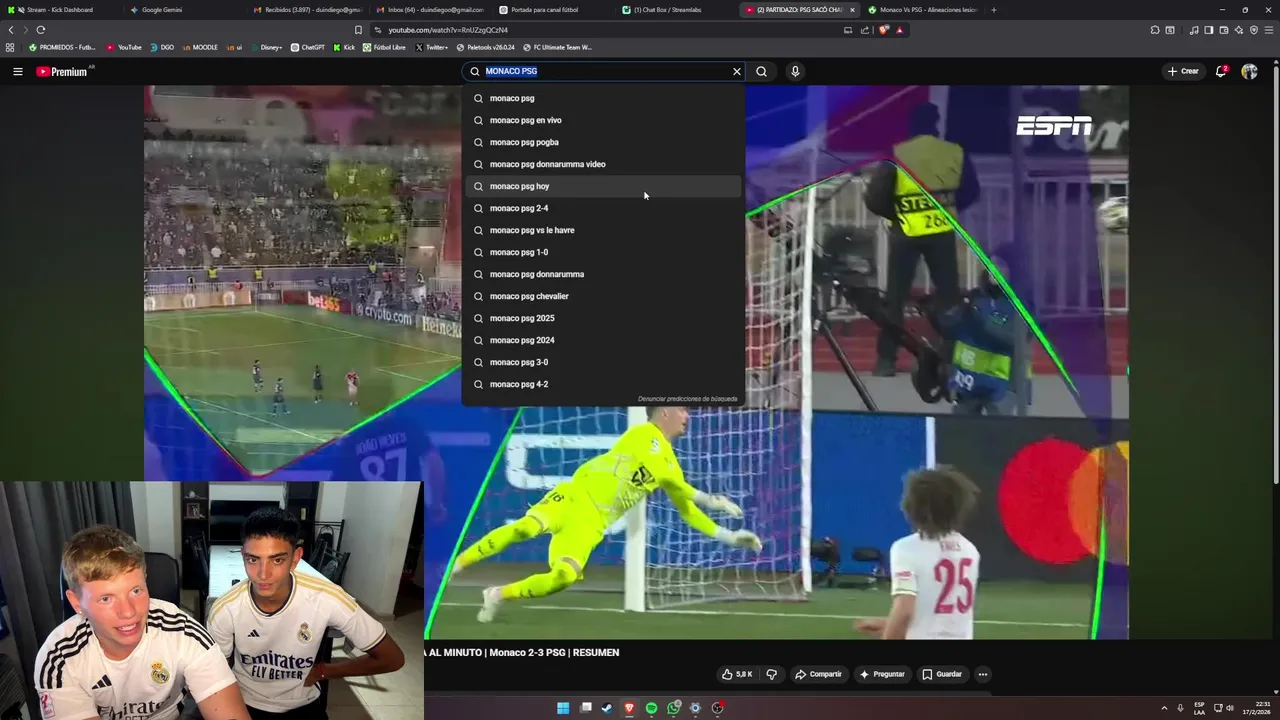Start voice search with the microphone
Screen dimensions: 1280x720
click(x=795, y=71)
